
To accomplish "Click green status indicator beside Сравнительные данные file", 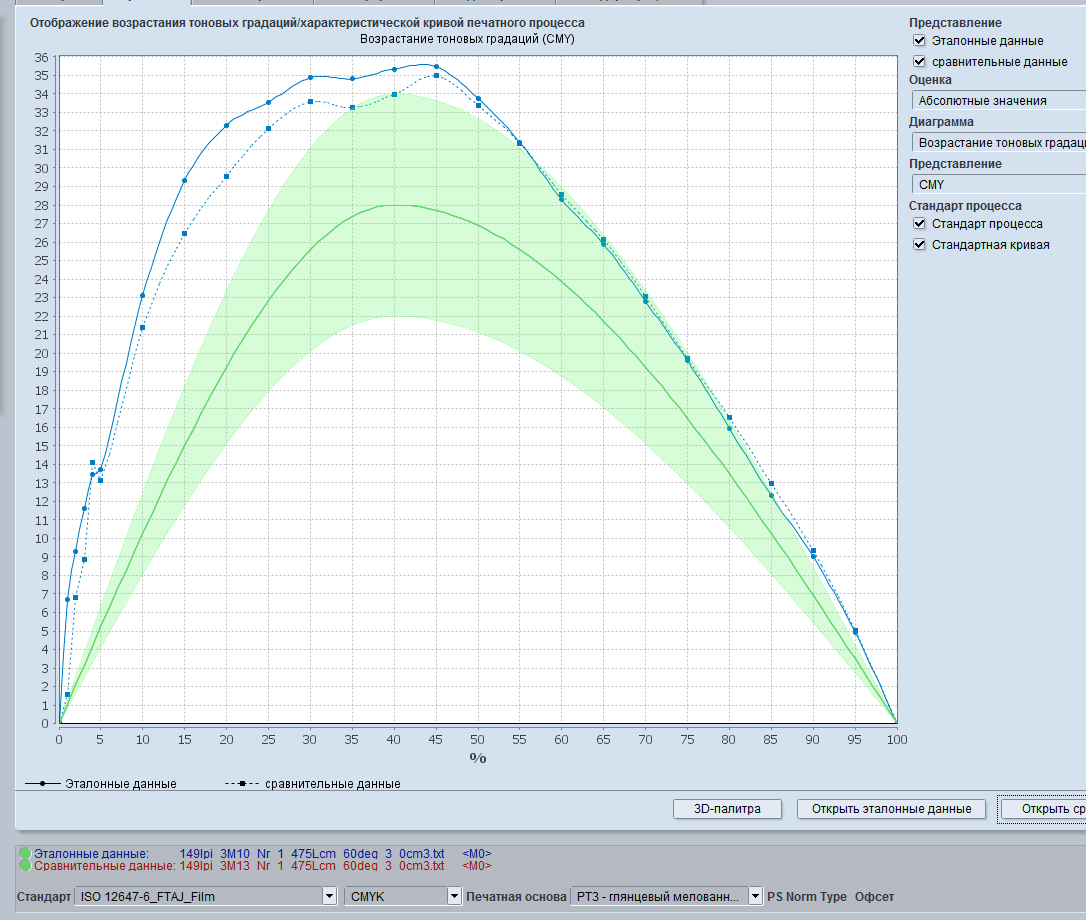I will pos(25,866).
